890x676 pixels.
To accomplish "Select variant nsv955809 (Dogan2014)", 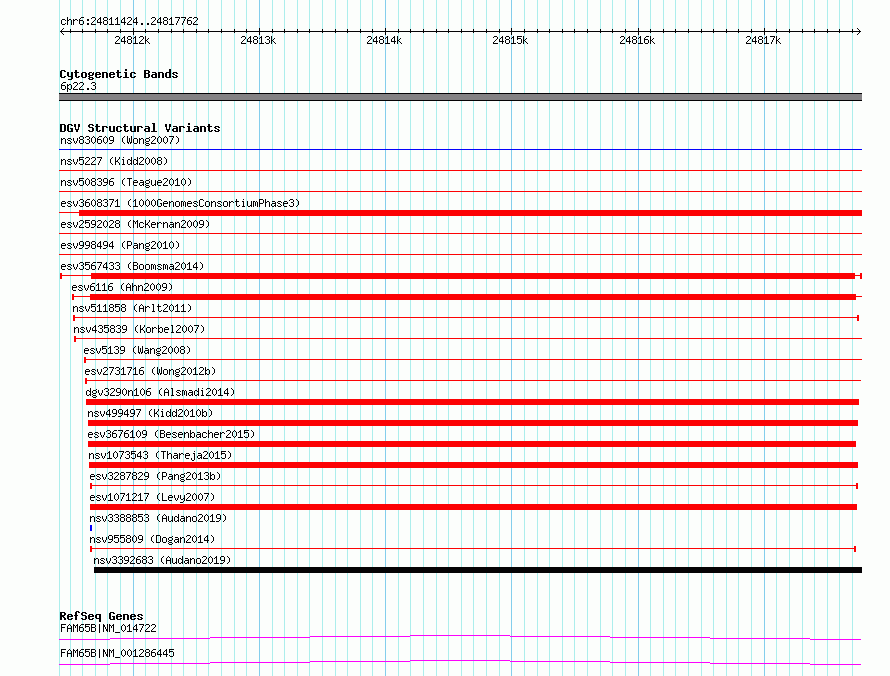I will click(152, 539).
